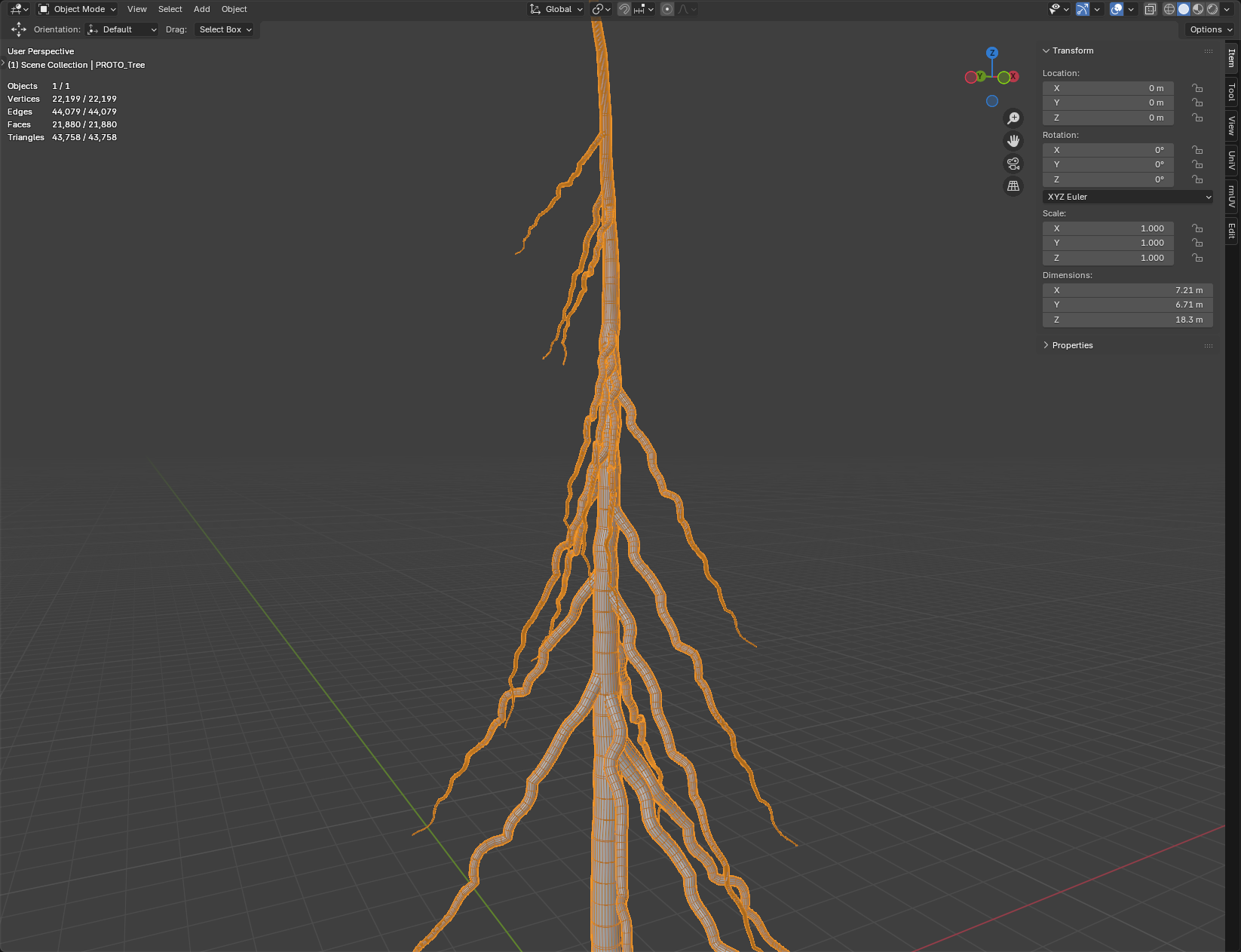The width and height of the screenshot is (1241, 952).
Task: Toggle X-ray display mode
Action: point(1151,9)
